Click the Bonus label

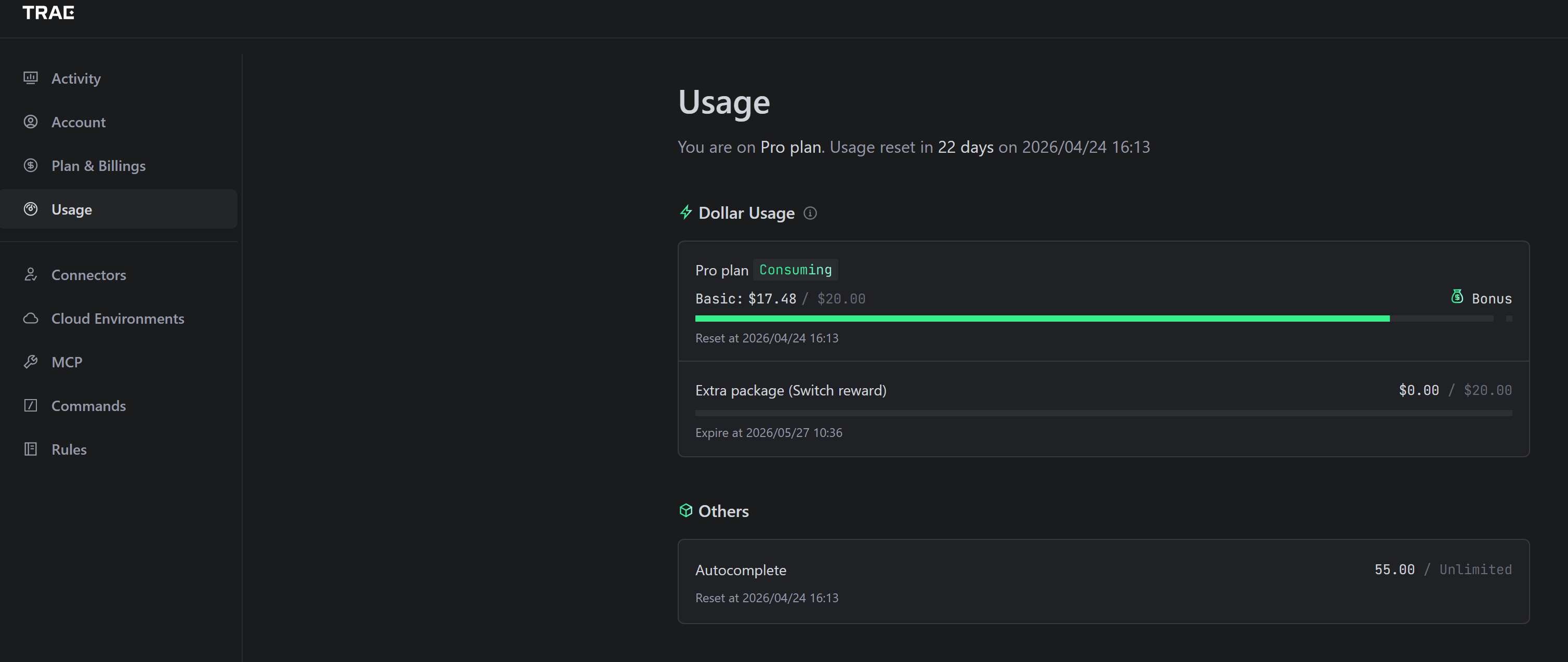click(1491, 299)
